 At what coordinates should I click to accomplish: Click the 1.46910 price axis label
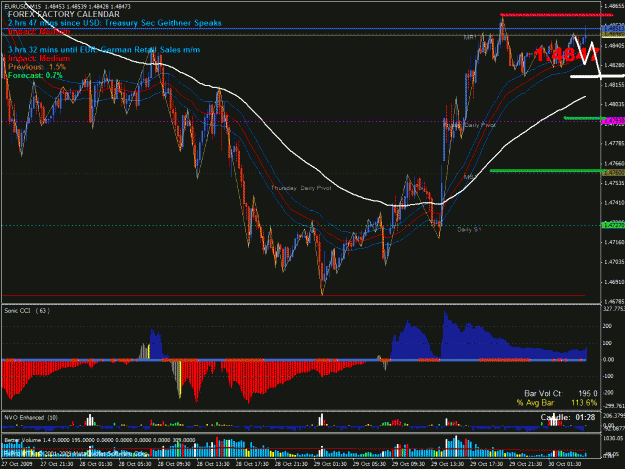(614, 282)
